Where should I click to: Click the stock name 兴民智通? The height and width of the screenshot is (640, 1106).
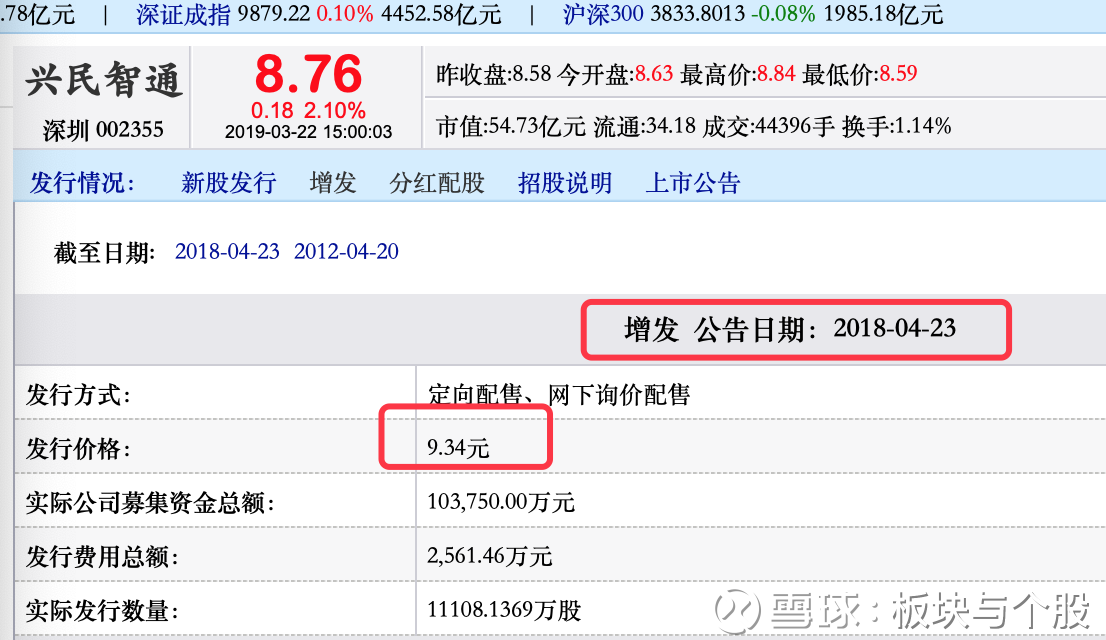(104, 79)
